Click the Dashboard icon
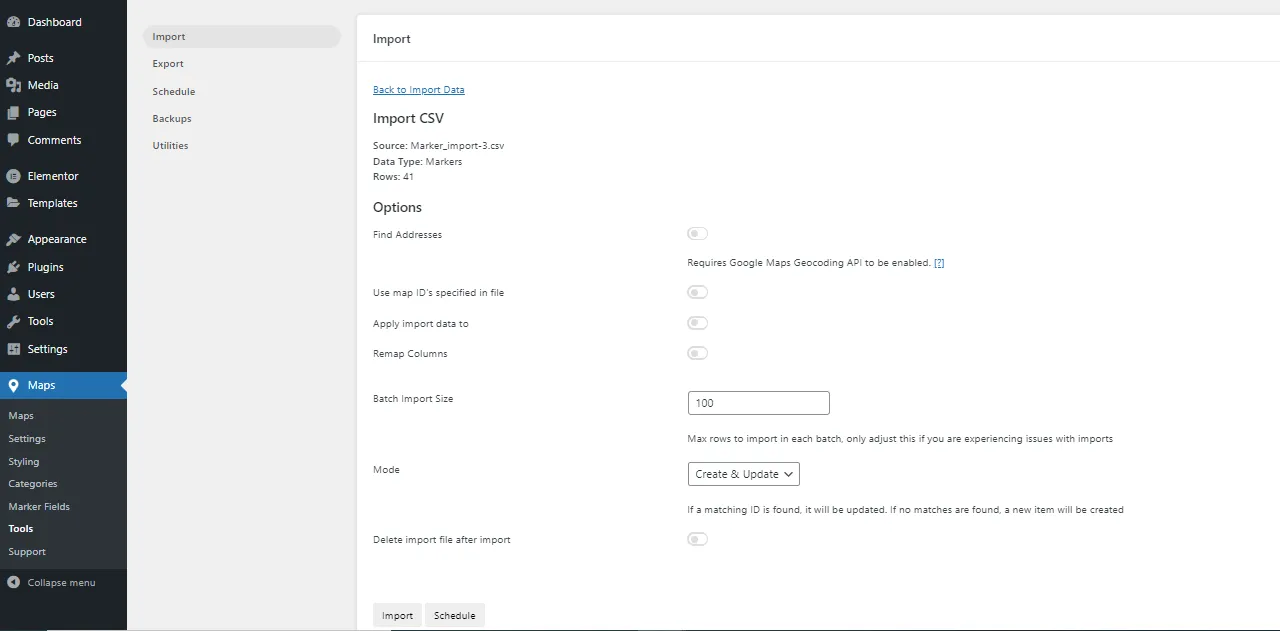The image size is (1280, 631). pos(14,21)
